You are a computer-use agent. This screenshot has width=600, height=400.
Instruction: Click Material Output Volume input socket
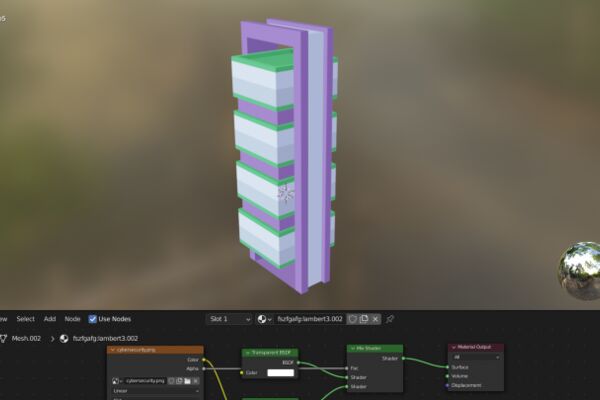tap(447, 376)
